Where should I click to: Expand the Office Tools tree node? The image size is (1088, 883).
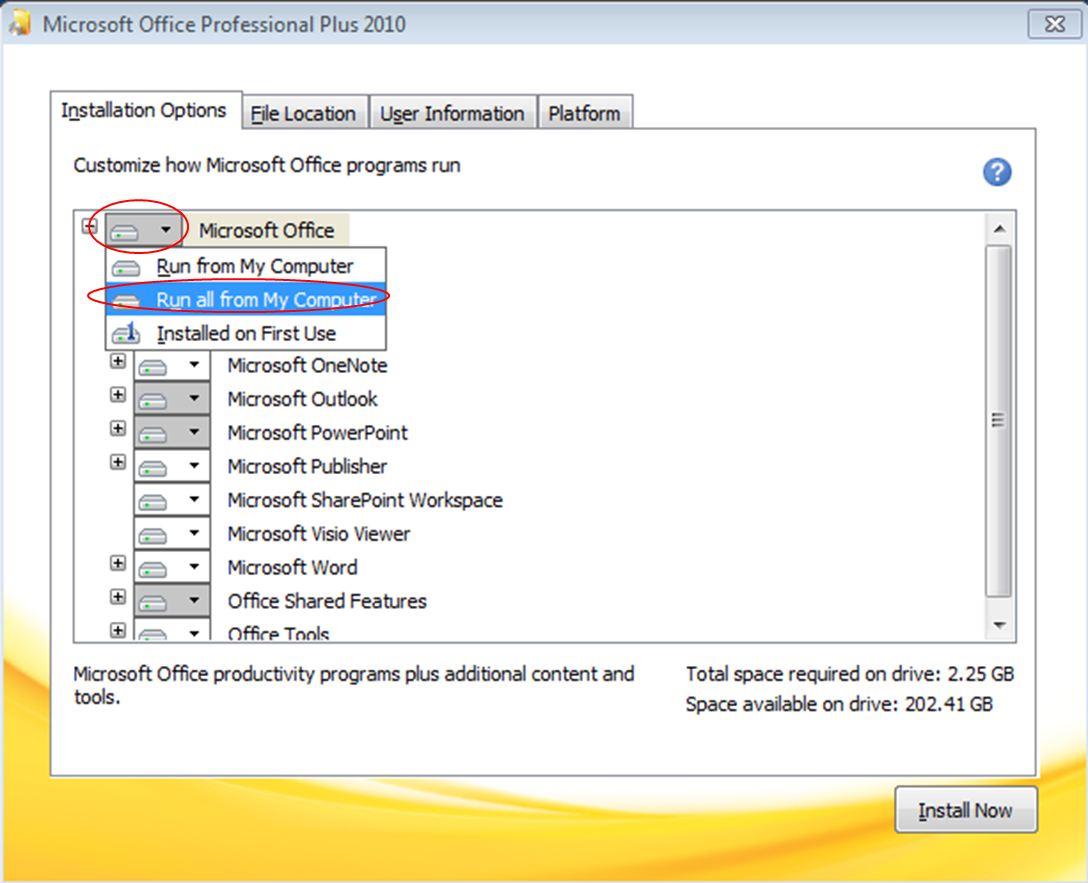tap(118, 631)
